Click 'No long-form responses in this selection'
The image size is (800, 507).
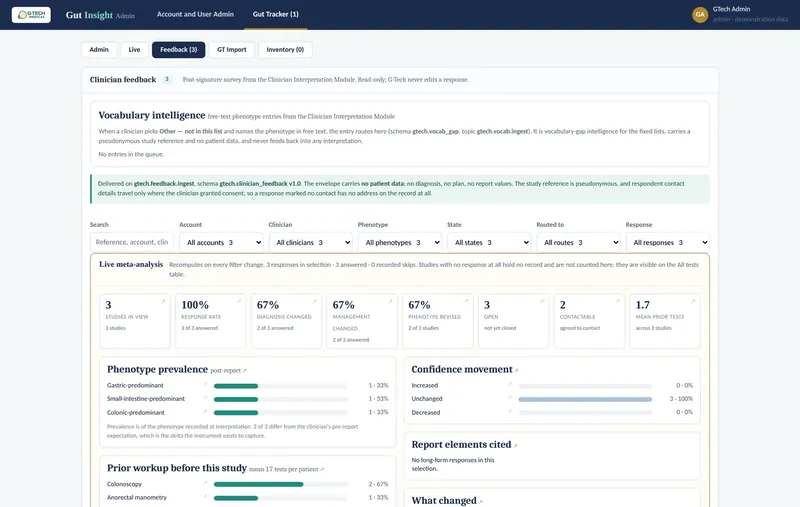click(453, 464)
